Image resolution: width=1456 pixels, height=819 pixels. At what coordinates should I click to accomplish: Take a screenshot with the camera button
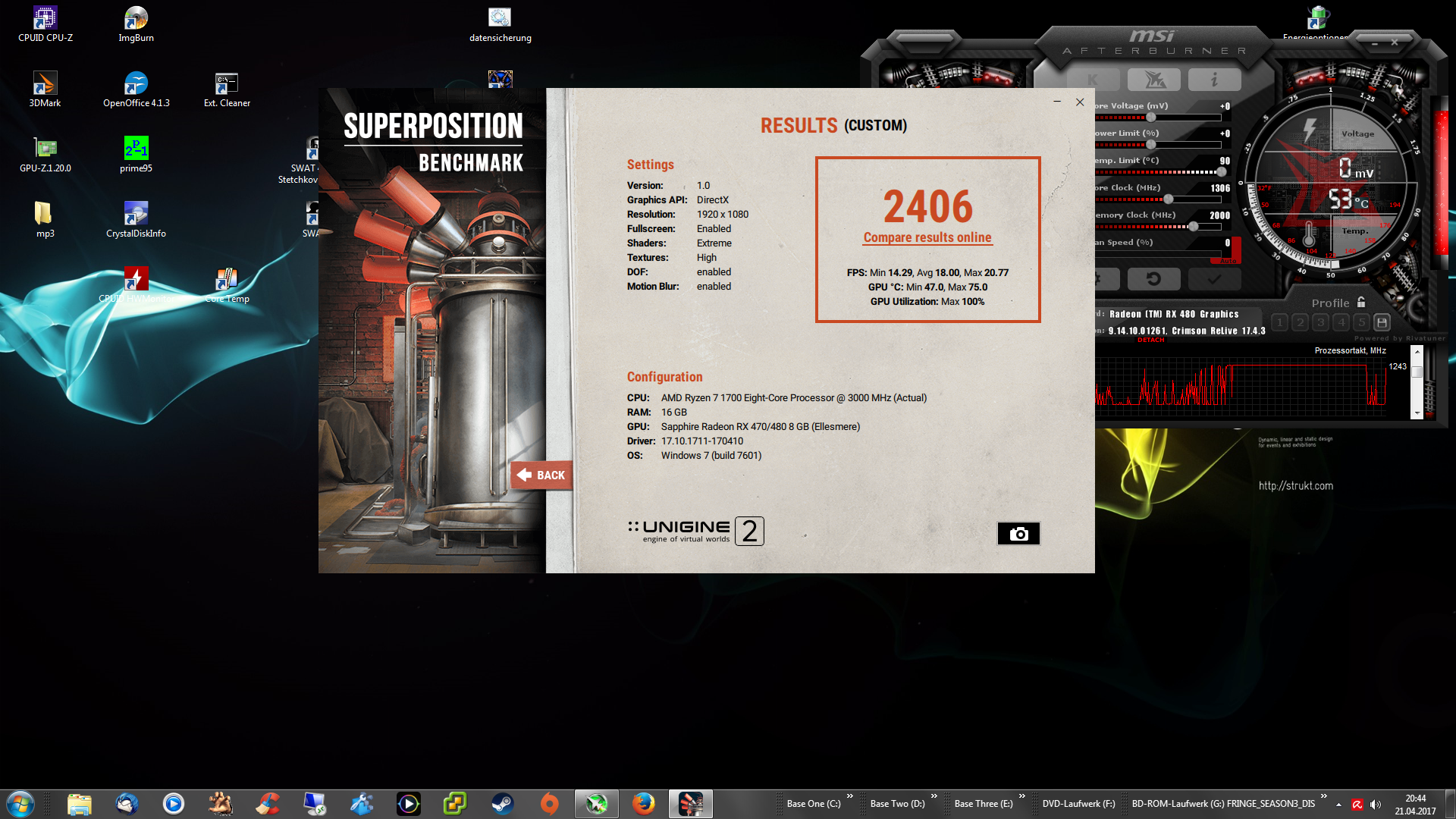pyautogui.click(x=1018, y=534)
